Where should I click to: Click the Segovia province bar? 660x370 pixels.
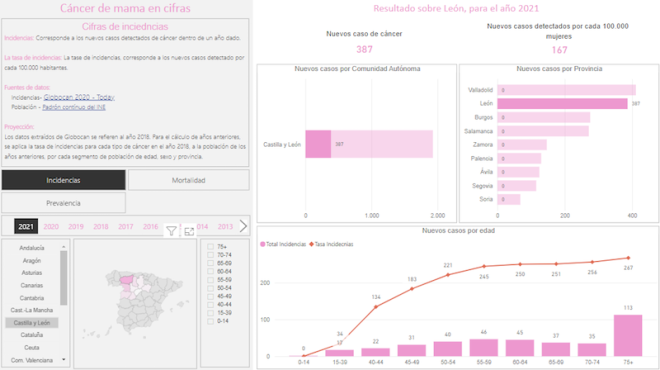[x=516, y=186]
